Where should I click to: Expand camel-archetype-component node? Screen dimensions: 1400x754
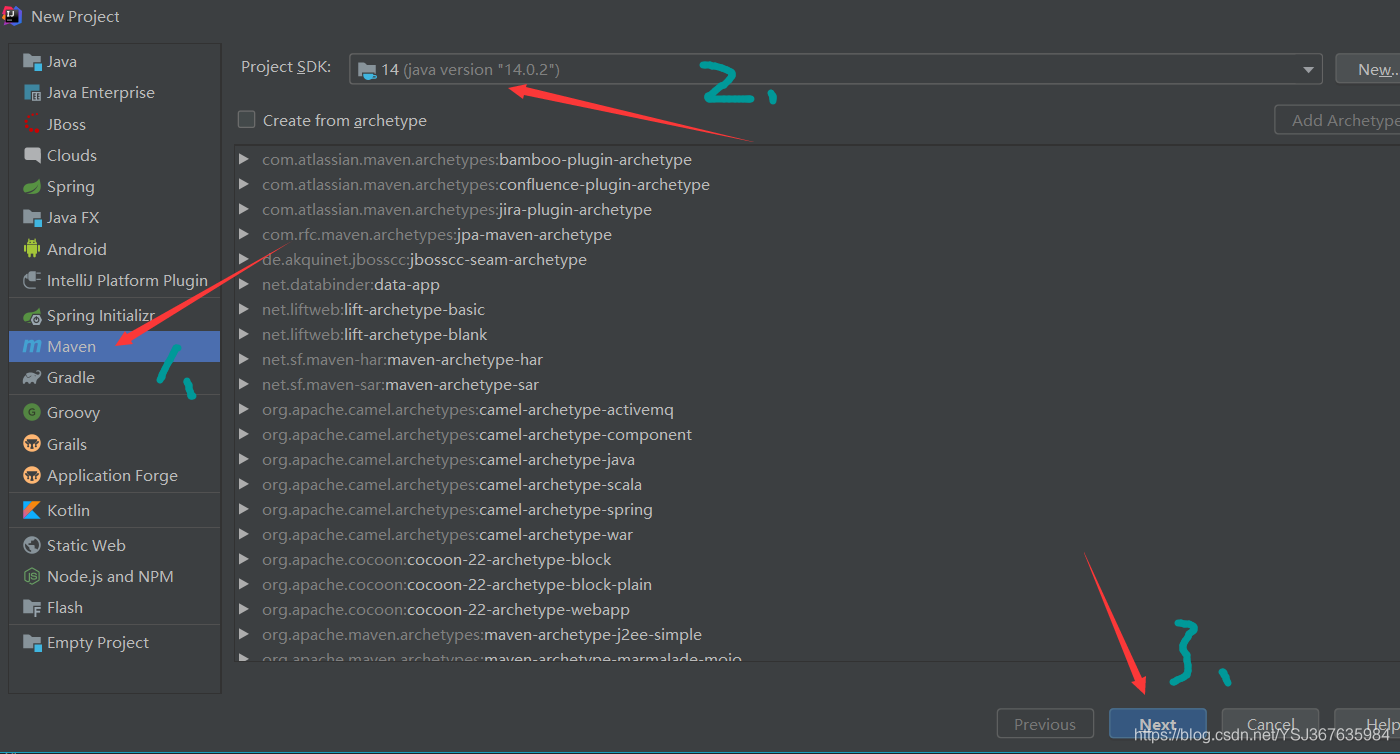pyautogui.click(x=243, y=434)
